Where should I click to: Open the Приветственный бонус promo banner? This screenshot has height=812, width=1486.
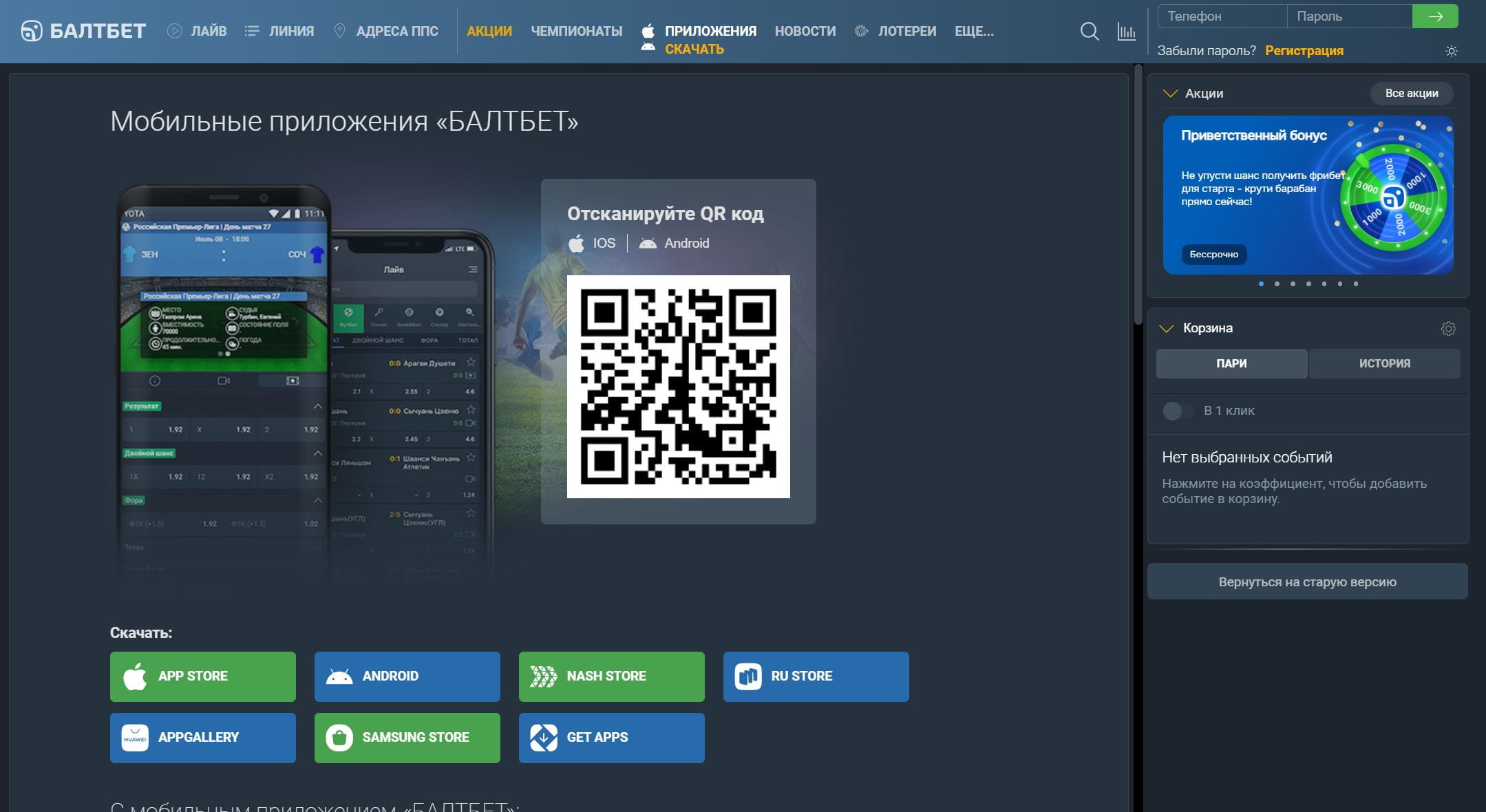coord(1308,195)
